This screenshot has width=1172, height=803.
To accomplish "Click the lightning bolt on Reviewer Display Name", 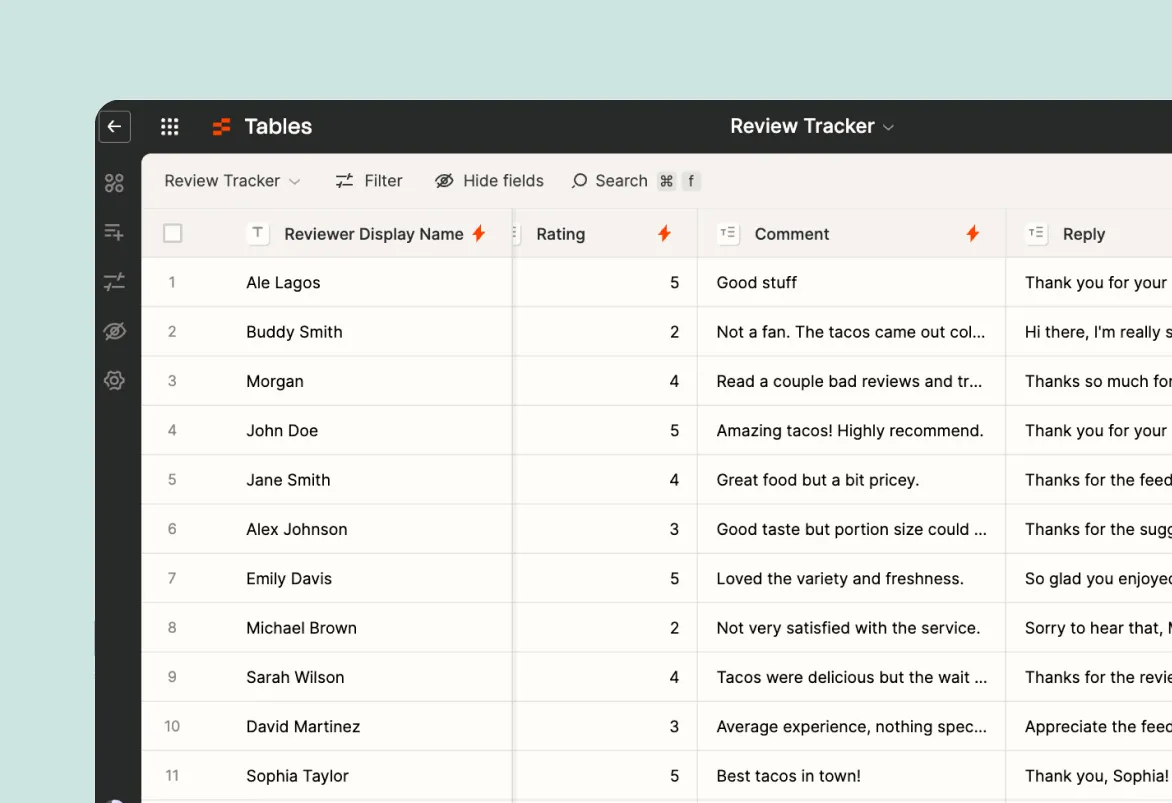I will 479,233.
